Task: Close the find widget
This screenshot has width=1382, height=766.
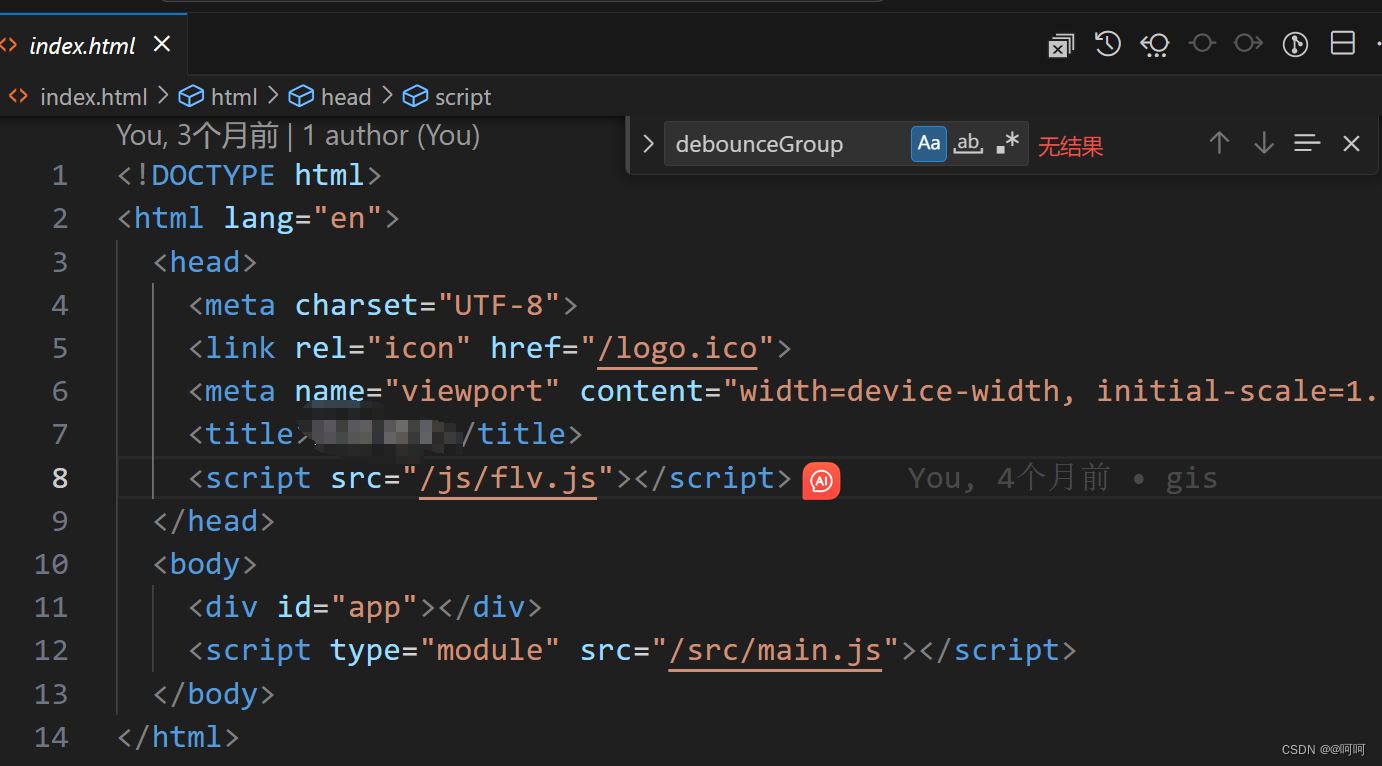Action: 1351,144
